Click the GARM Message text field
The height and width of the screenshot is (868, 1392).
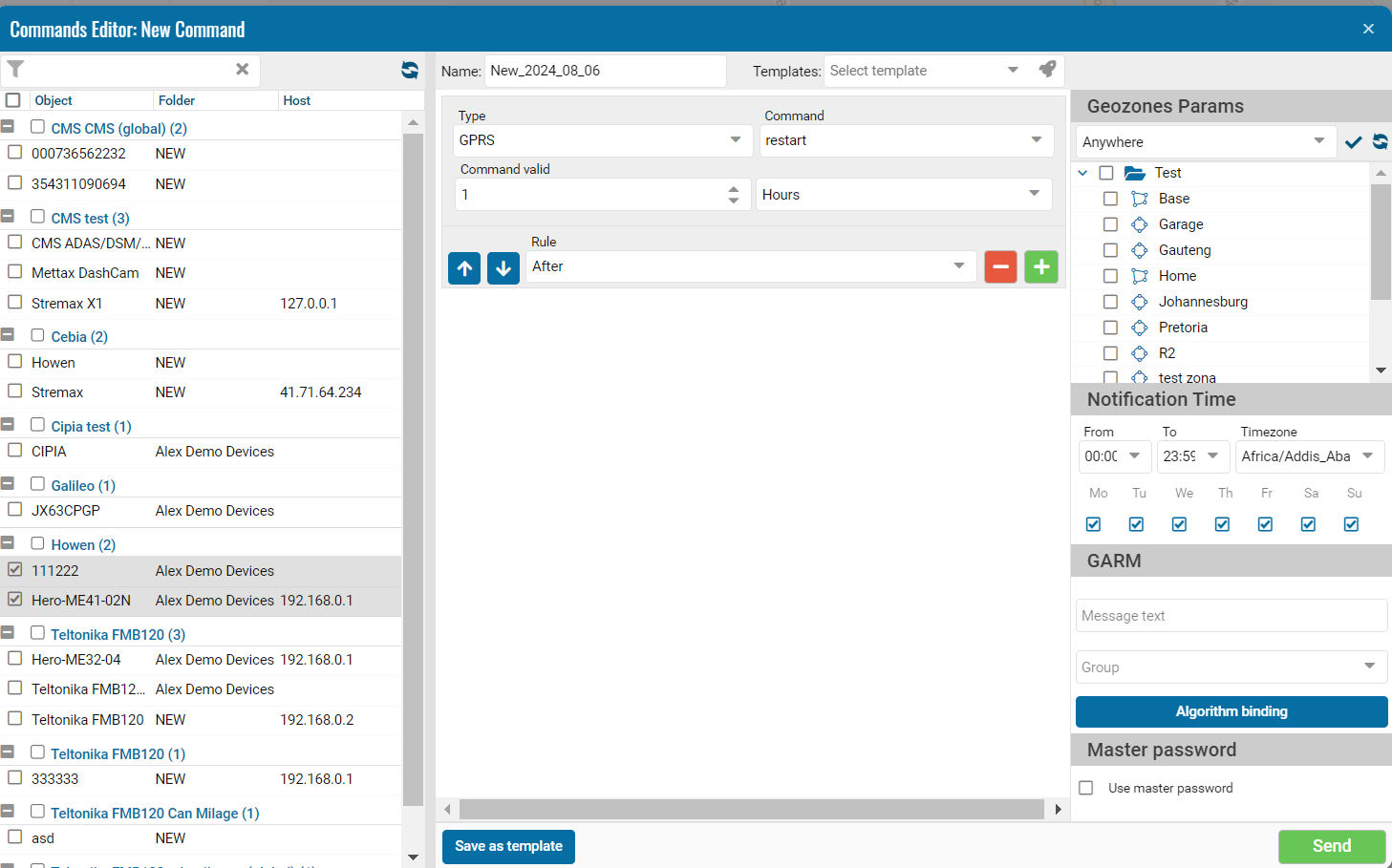1231,616
